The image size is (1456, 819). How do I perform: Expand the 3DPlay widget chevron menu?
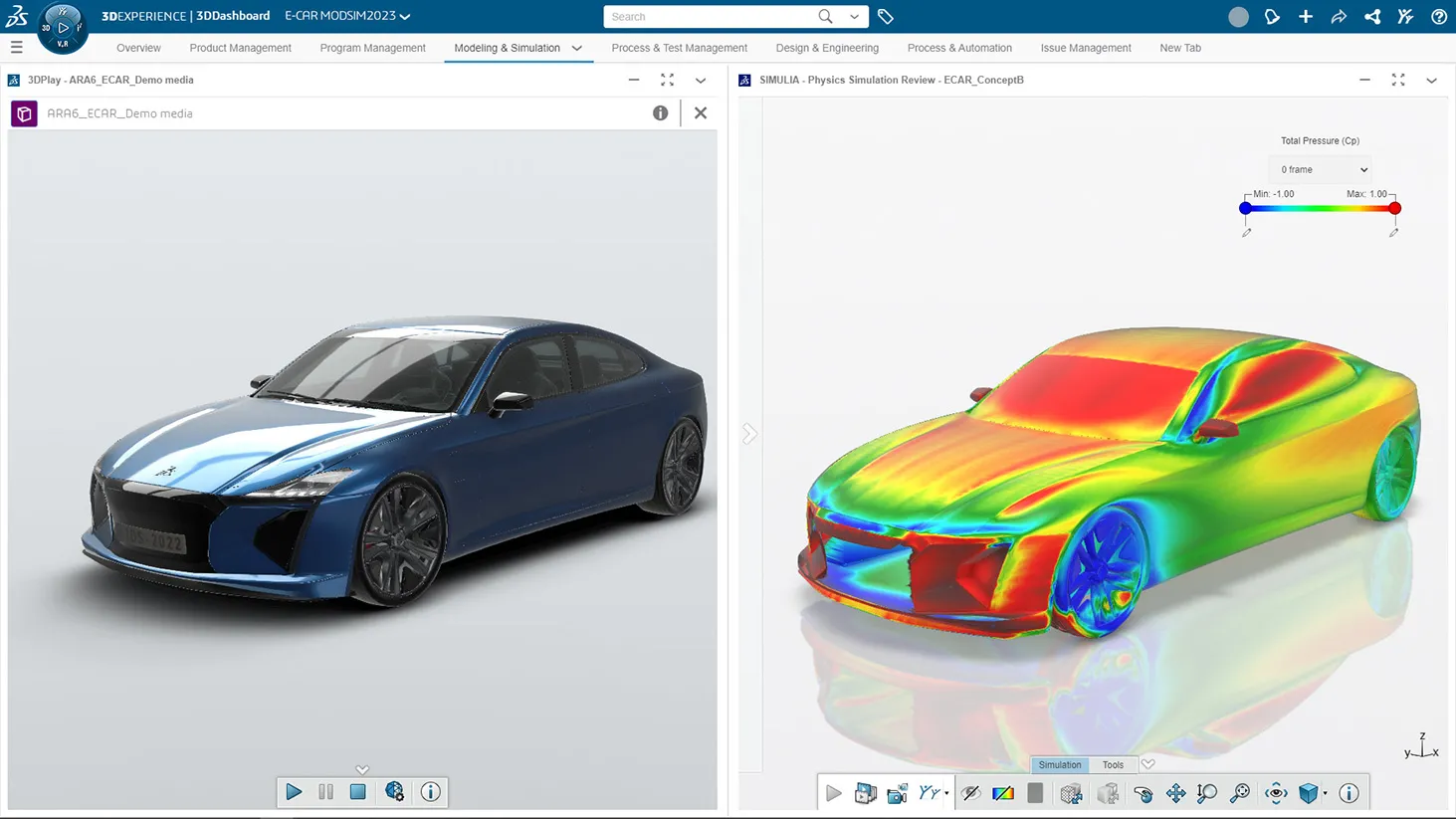[x=700, y=80]
